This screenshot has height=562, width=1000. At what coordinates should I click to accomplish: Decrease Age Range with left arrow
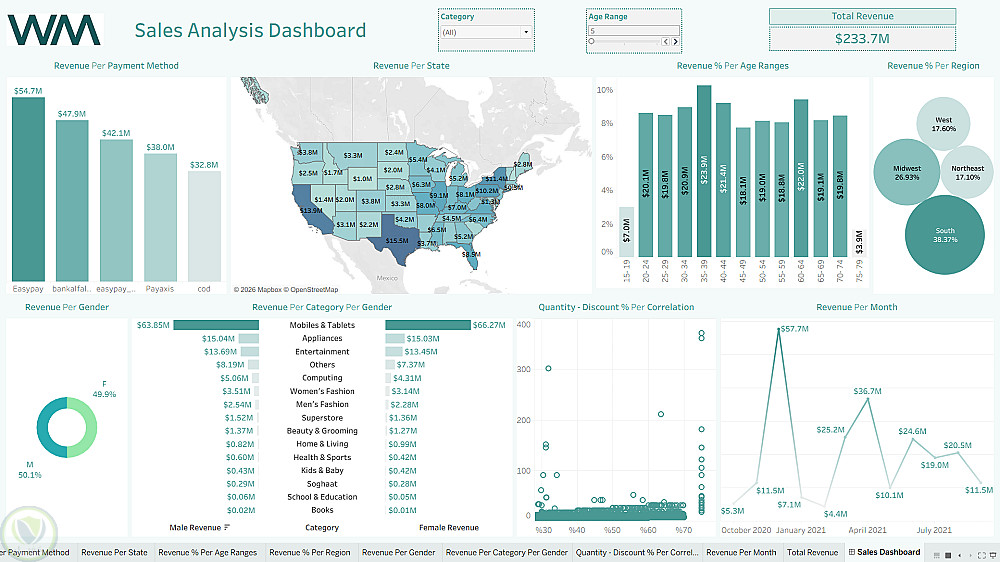665,41
